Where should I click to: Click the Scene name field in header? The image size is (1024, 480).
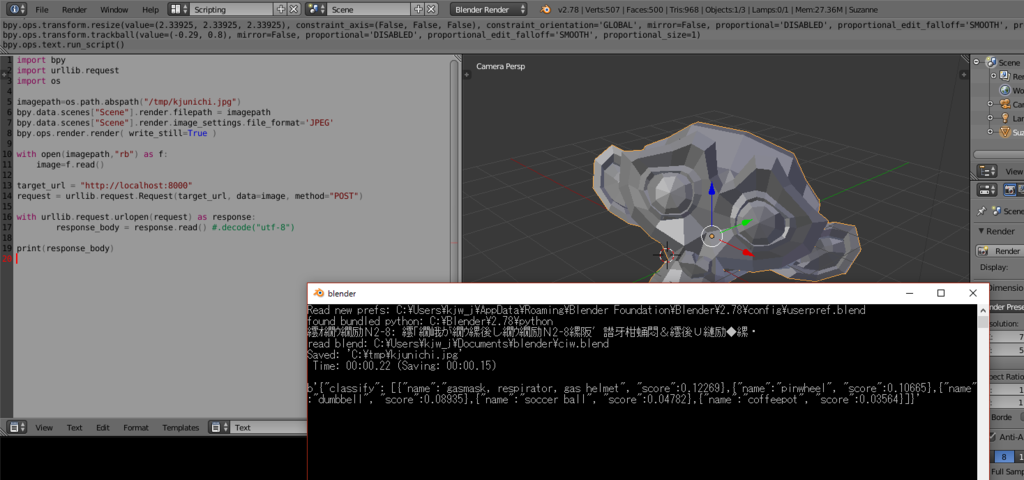[x=369, y=10]
